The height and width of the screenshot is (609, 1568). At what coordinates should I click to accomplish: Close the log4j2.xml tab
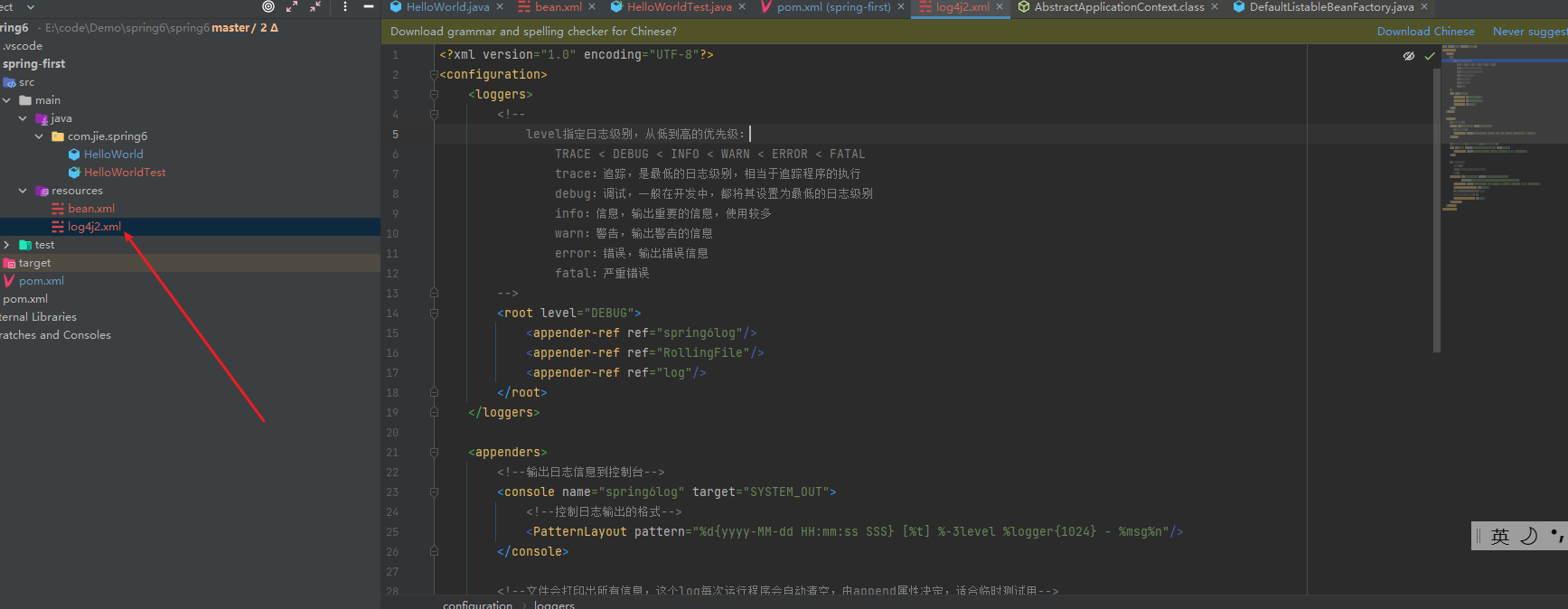point(1000,6)
